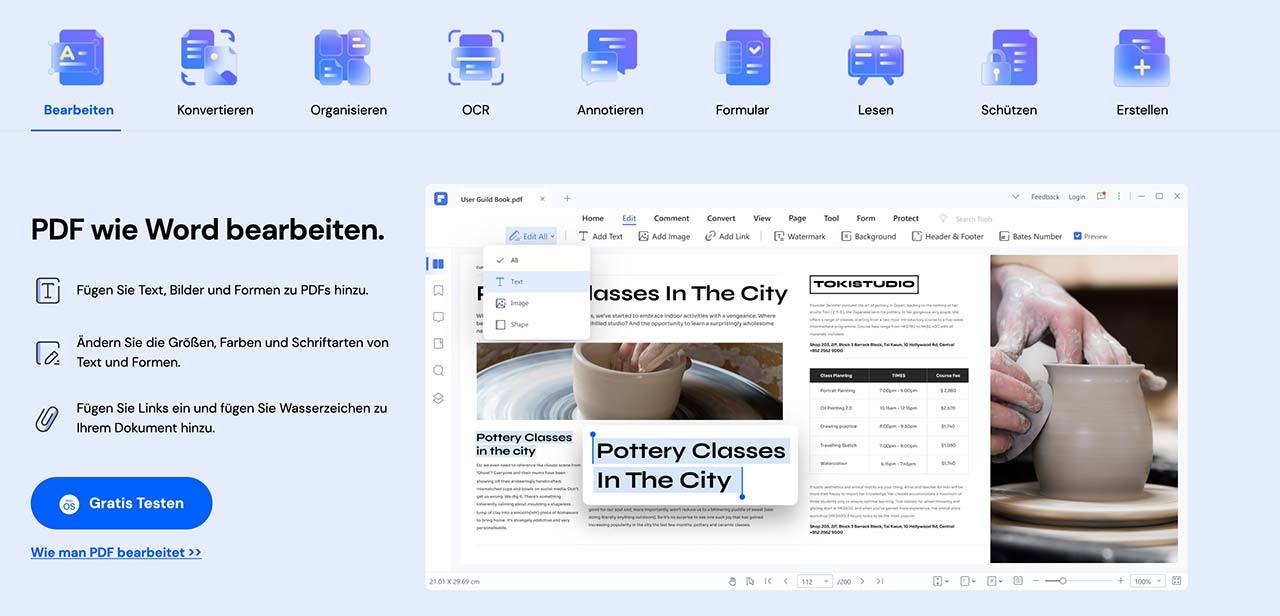
Task: Click the zoom slider handle
Action: point(1062,581)
